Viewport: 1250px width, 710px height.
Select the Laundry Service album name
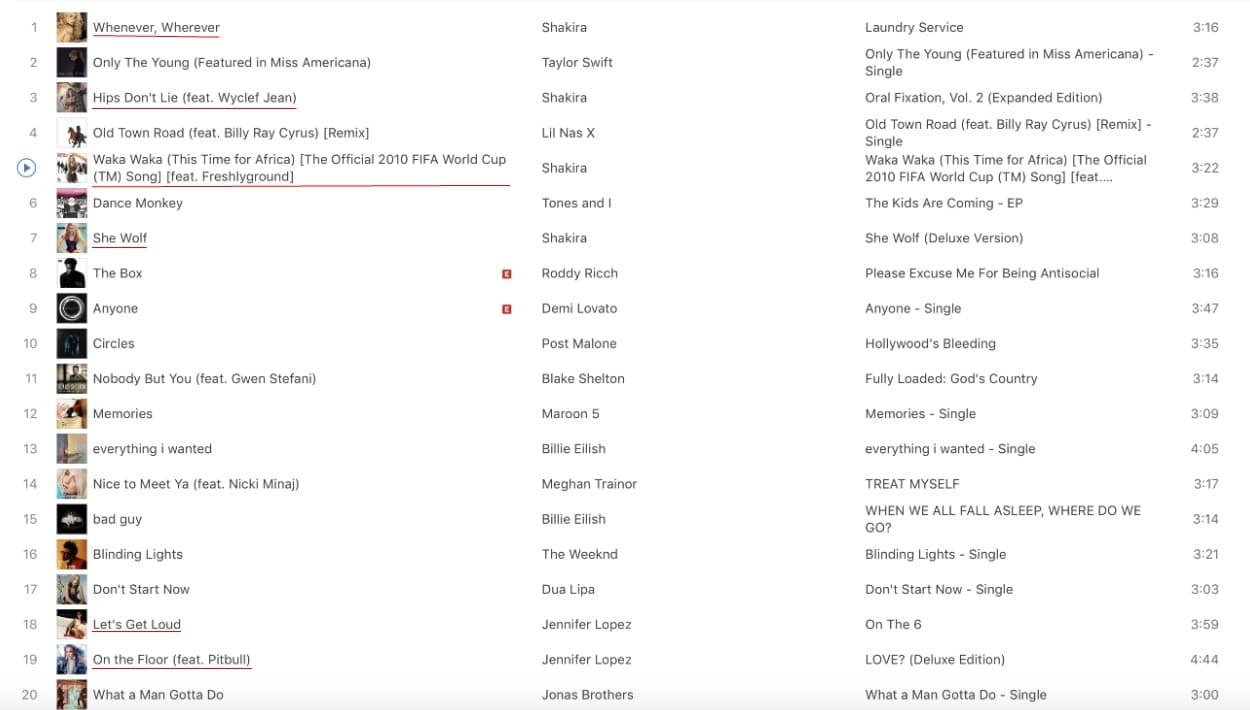point(914,27)
